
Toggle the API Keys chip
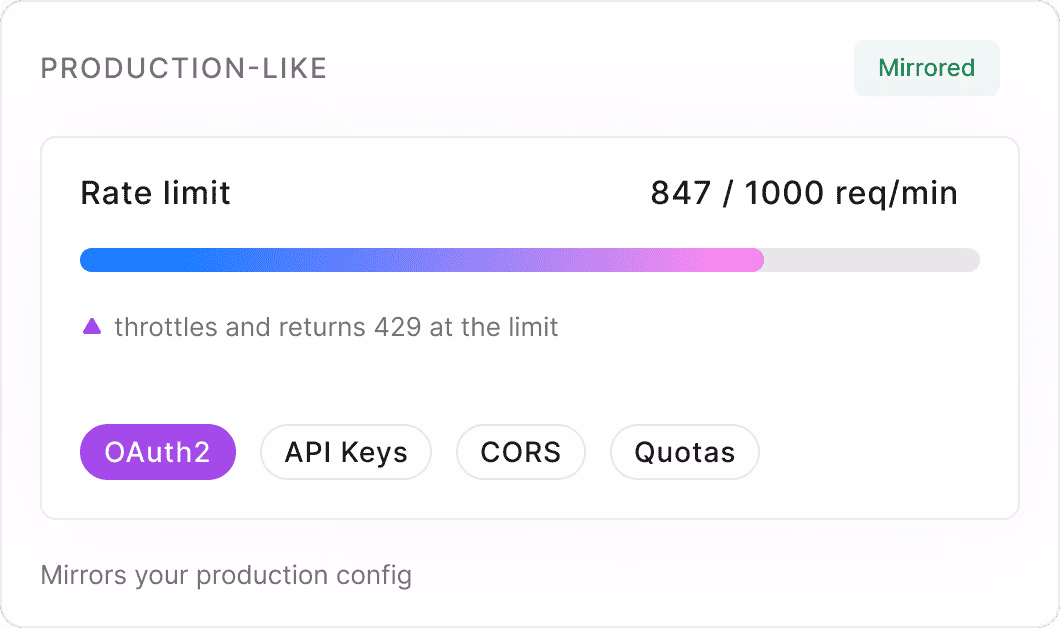tap(345, 452)
